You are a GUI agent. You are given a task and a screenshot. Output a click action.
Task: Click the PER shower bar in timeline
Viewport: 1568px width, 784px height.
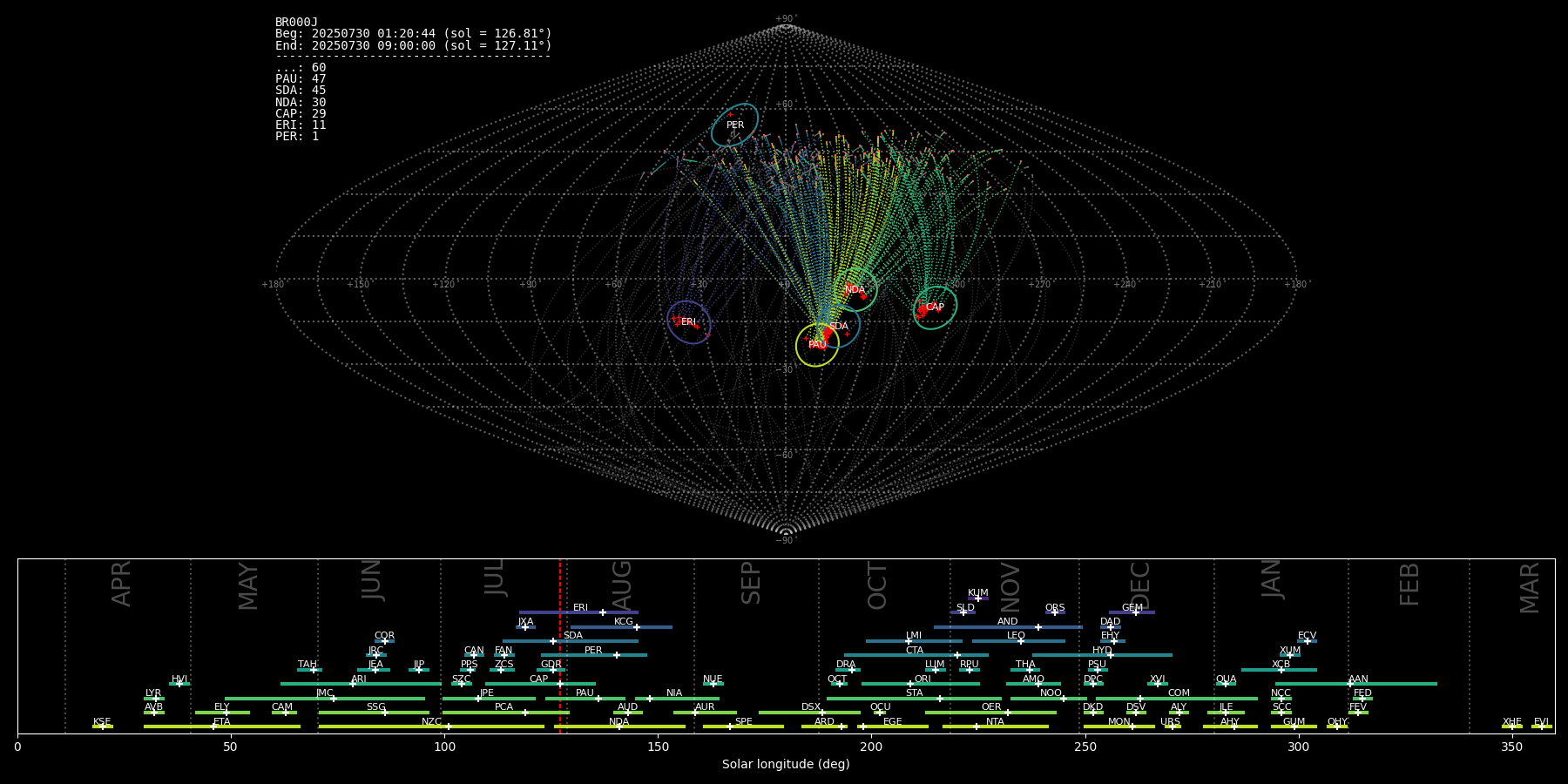click(x=593, y=655)
